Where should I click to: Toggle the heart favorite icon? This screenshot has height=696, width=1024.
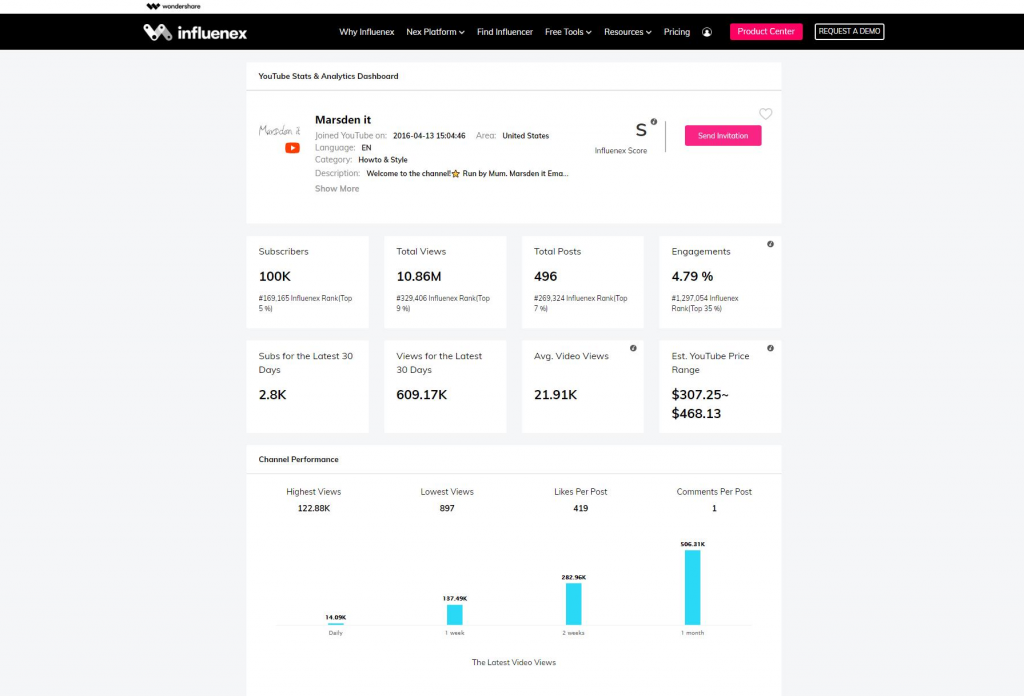point(766,114)
